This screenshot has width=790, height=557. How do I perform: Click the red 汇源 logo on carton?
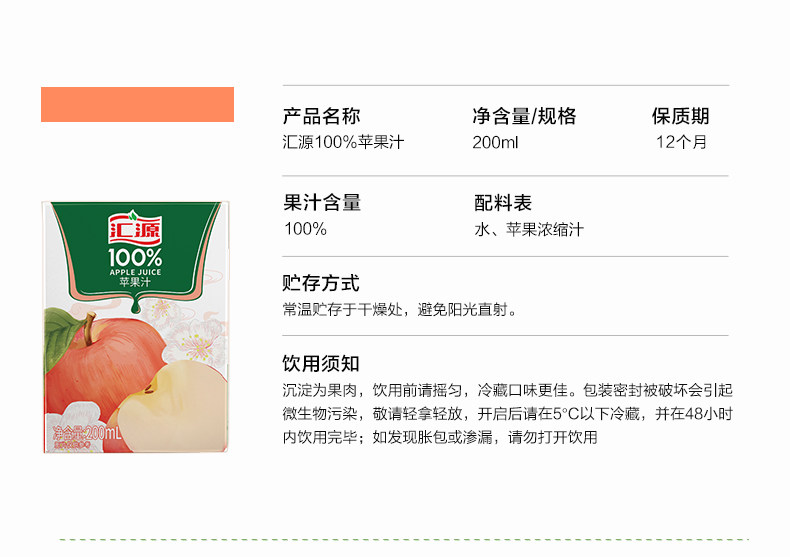tap(135, 228)
